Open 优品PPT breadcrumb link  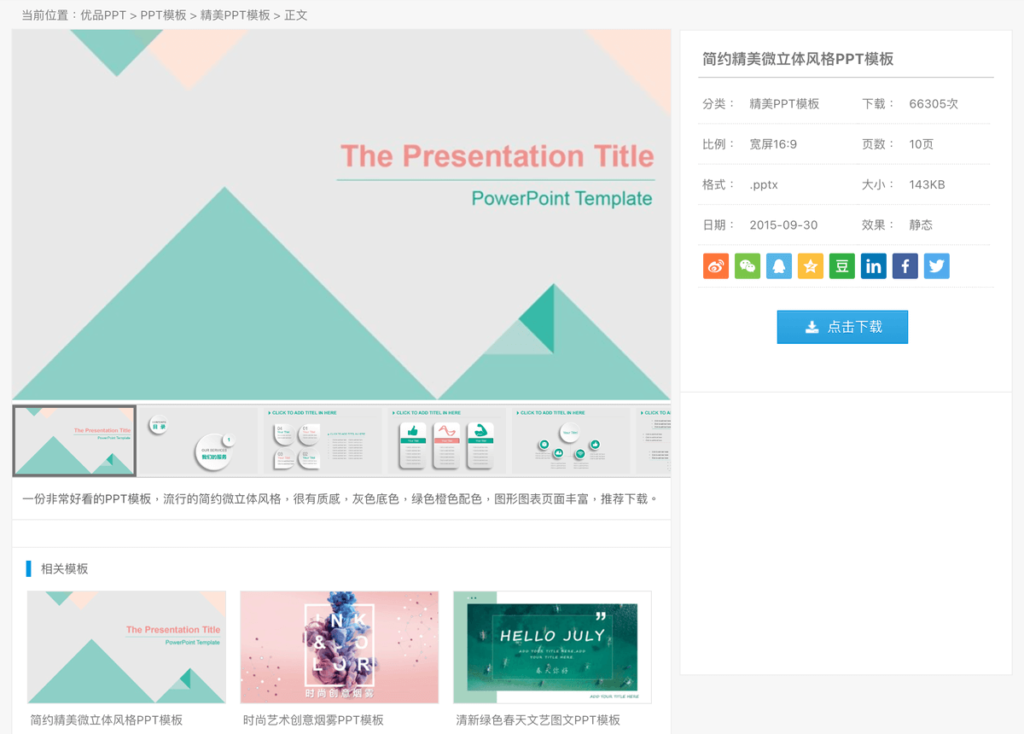pos(103,15)
